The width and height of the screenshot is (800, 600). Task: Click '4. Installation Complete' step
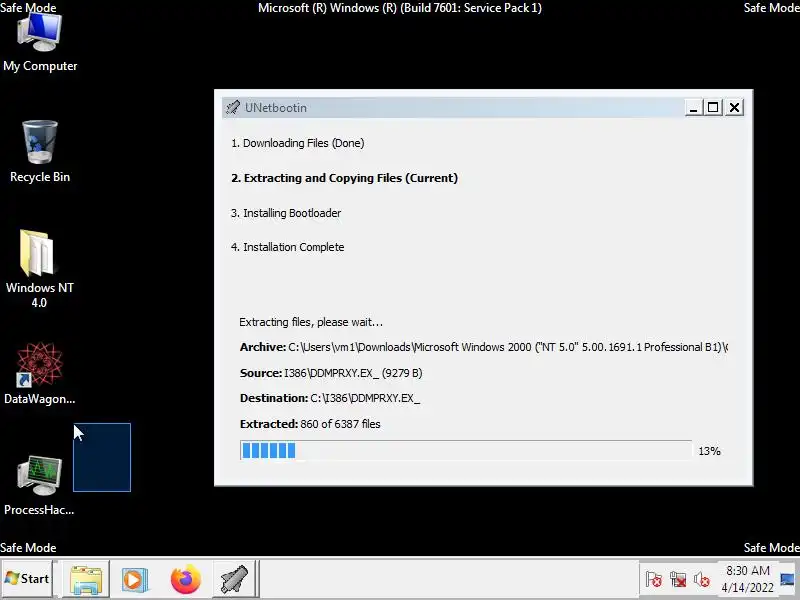point(287,247)
